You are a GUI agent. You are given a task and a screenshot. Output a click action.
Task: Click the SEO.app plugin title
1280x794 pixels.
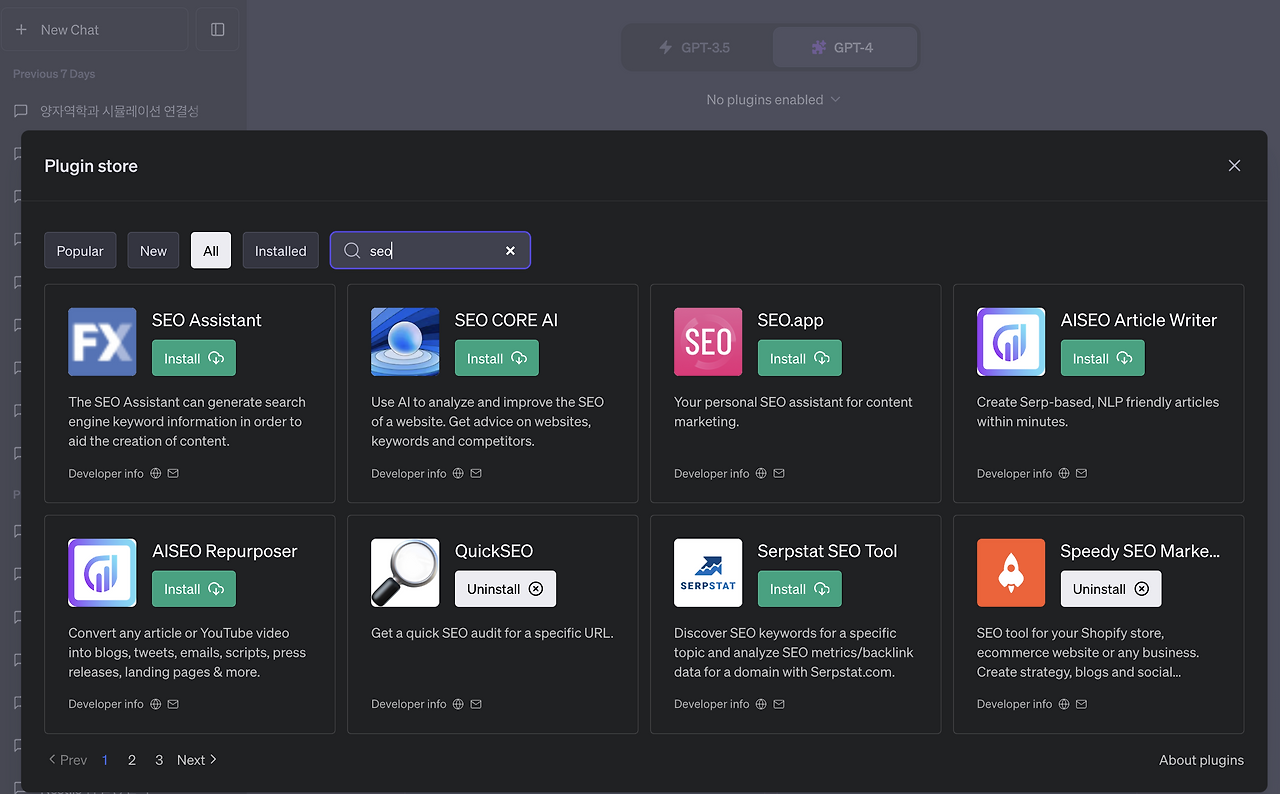point(790,320)
